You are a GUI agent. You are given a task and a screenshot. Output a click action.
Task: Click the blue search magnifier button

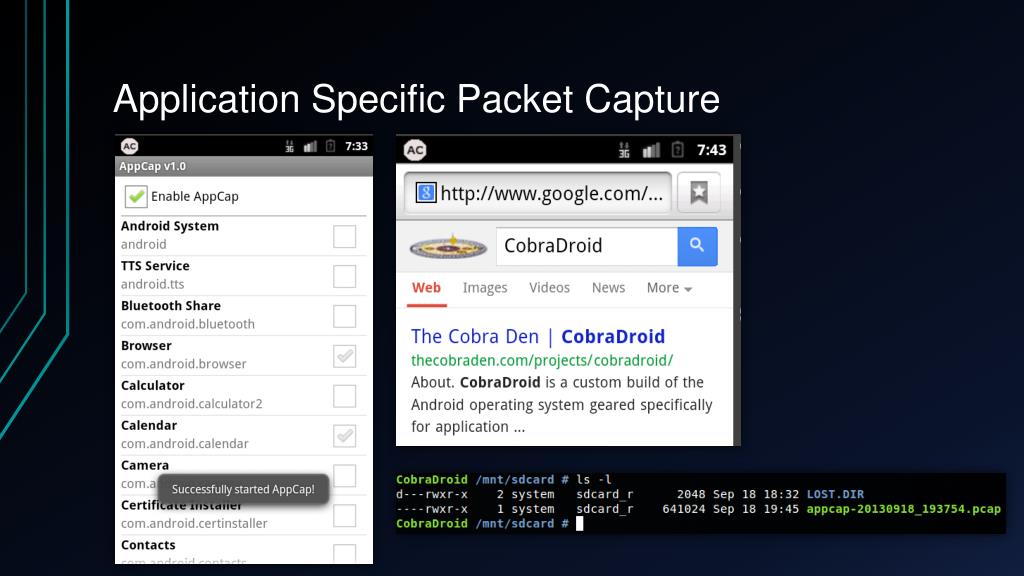click(697, 246)
